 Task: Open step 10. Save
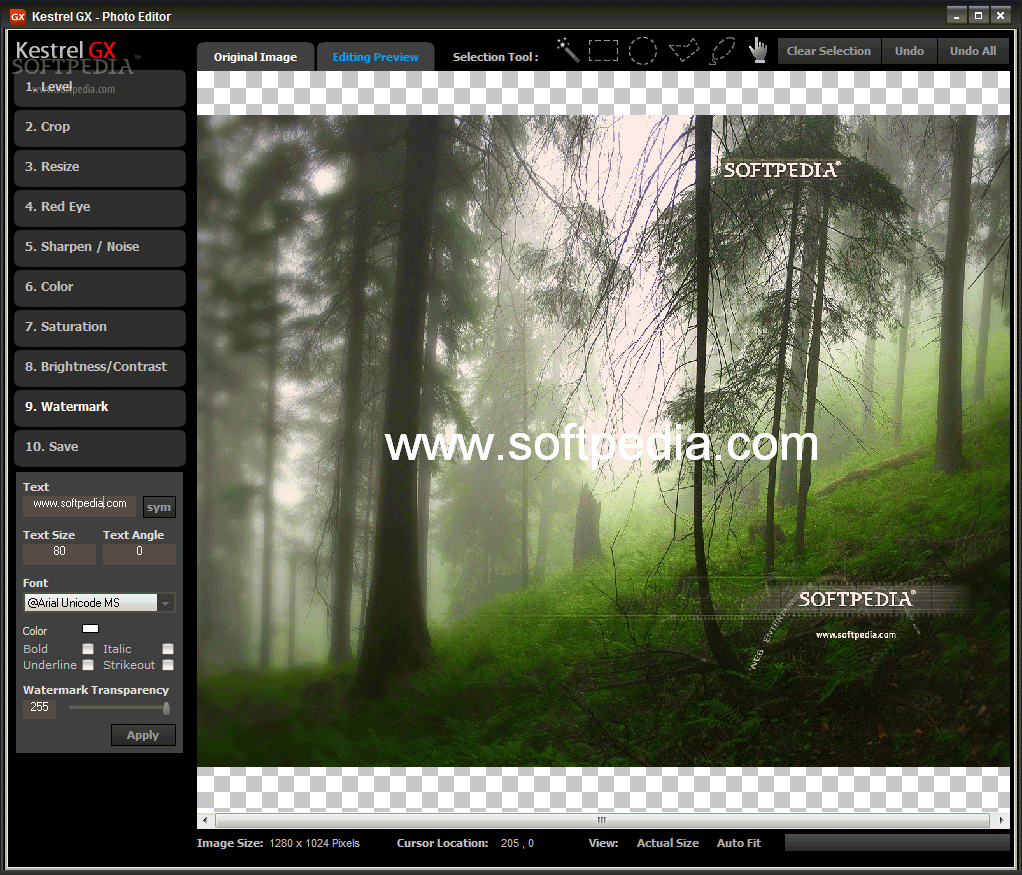pos(100,447)
